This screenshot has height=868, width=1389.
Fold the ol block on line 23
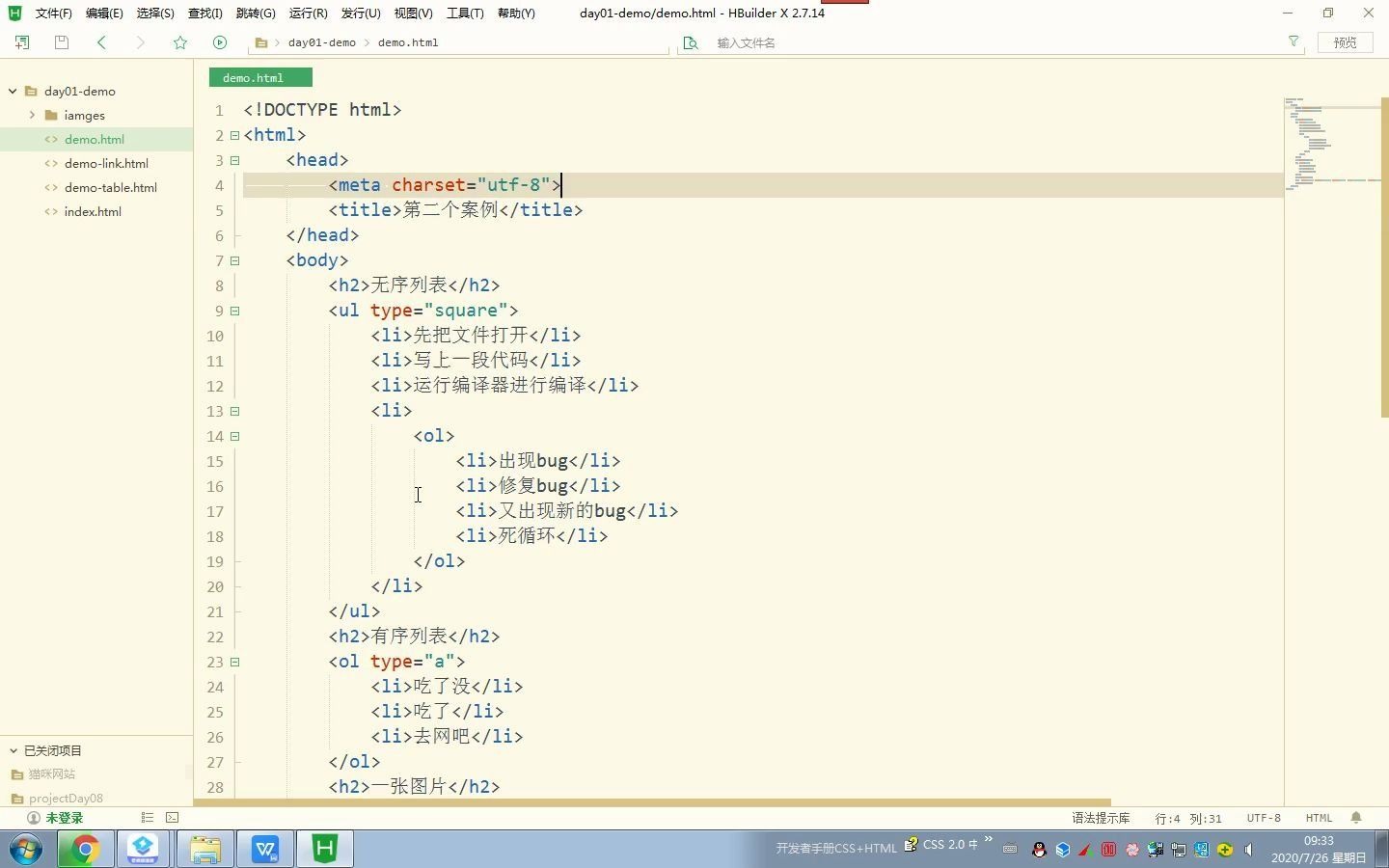pos(234,662)
